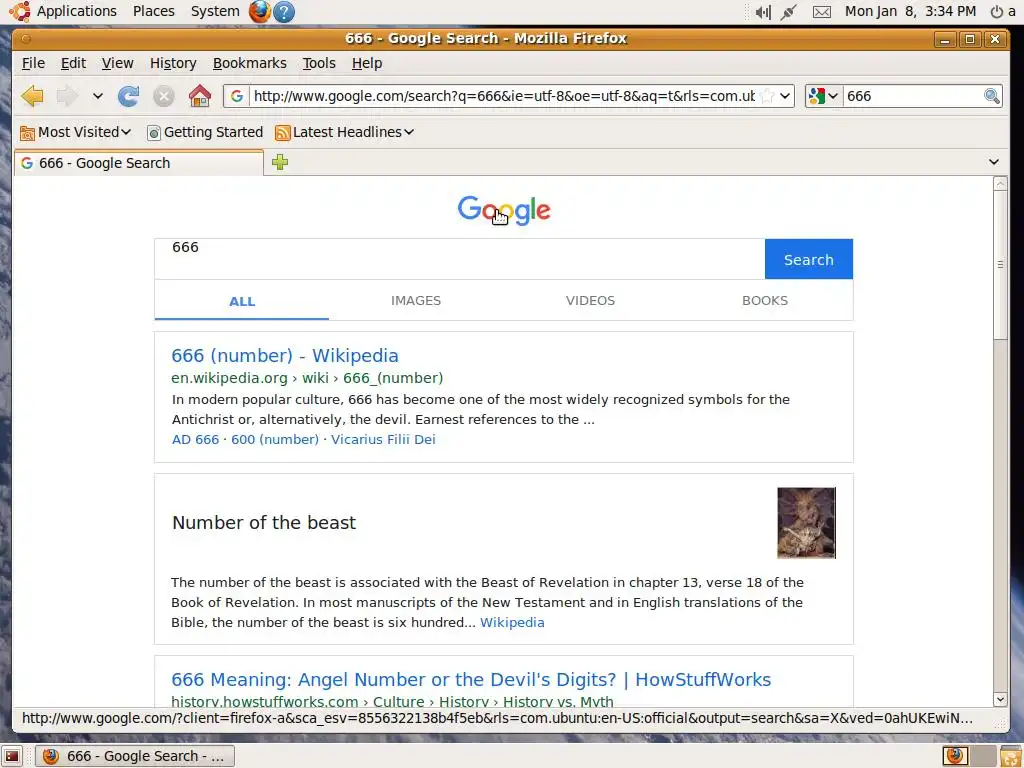This screenshot has height=768, width=1024.
Task: Click into the Google page search field
Action: [460, 259]
